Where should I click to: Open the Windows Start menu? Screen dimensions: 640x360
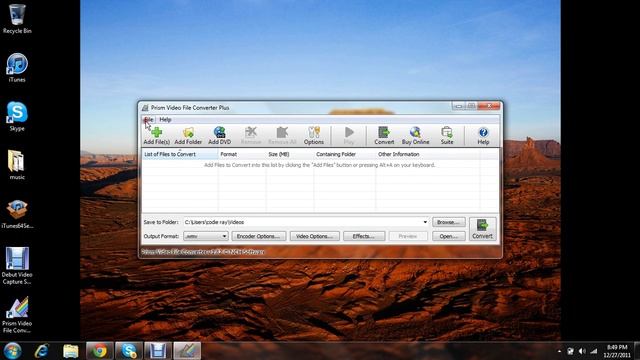point(12,351)
